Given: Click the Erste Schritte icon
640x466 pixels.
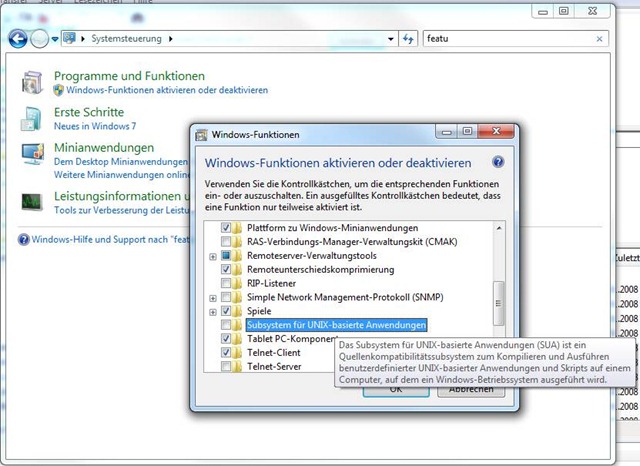Looking at the screenshot, I should [31, 119].
